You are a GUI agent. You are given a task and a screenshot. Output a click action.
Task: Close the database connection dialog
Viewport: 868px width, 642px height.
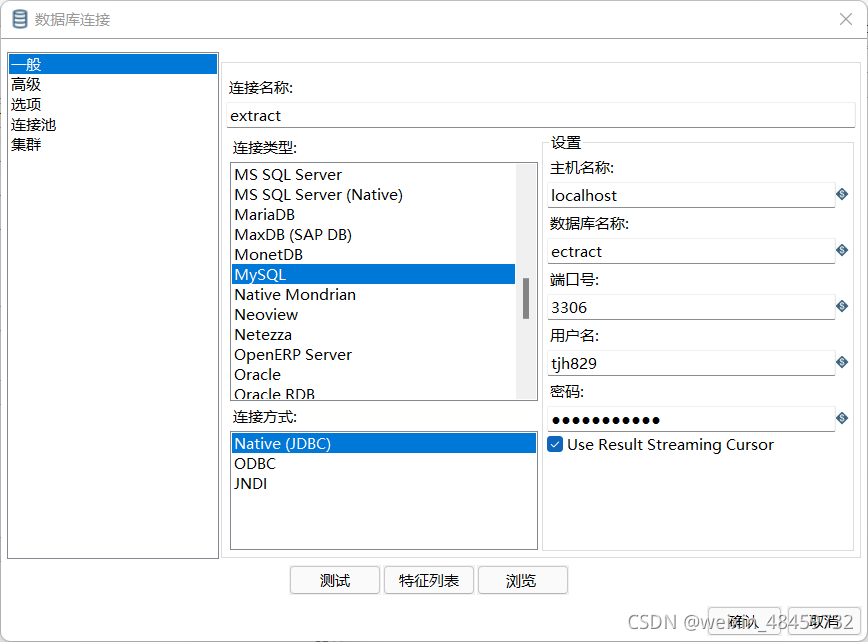(x=845, y=19)
